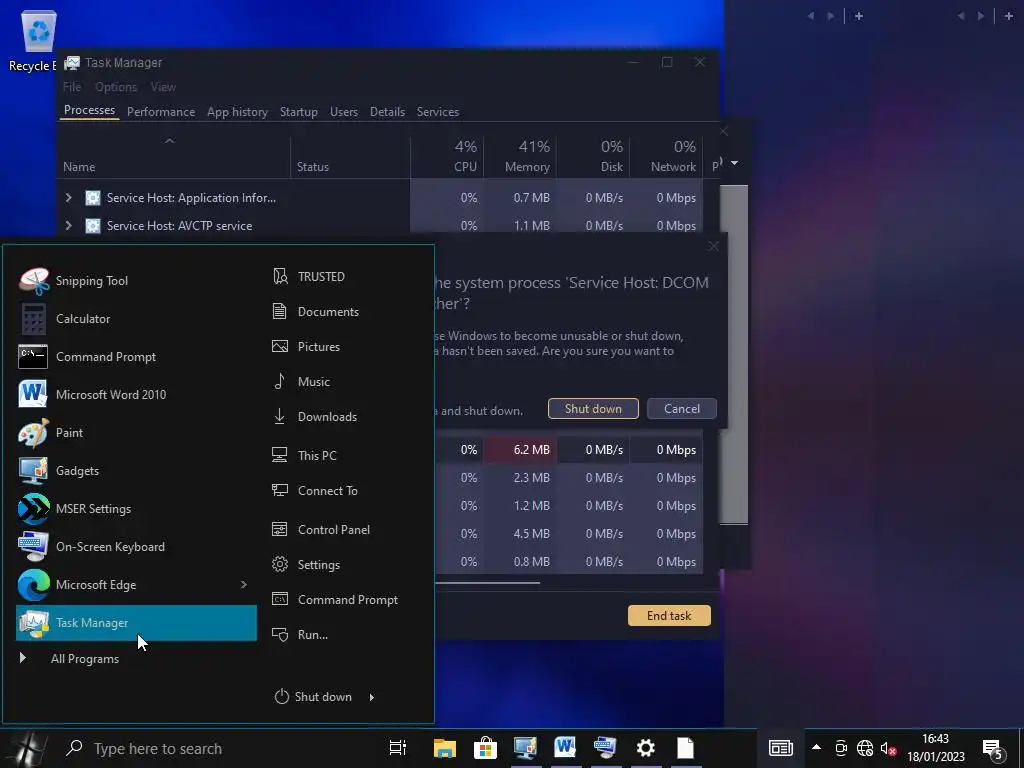1024x768 pixels.
Task: Open notifications action center icon
Action: [x=993, y=748]
